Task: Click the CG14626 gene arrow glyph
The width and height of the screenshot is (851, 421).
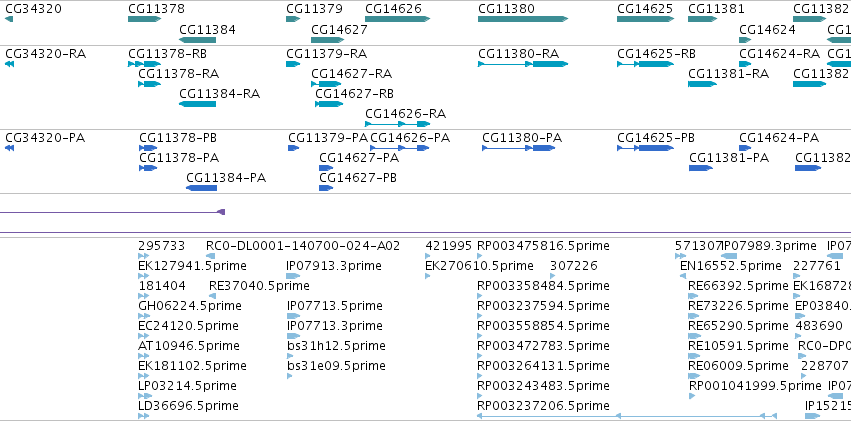Action: [397, 19]
